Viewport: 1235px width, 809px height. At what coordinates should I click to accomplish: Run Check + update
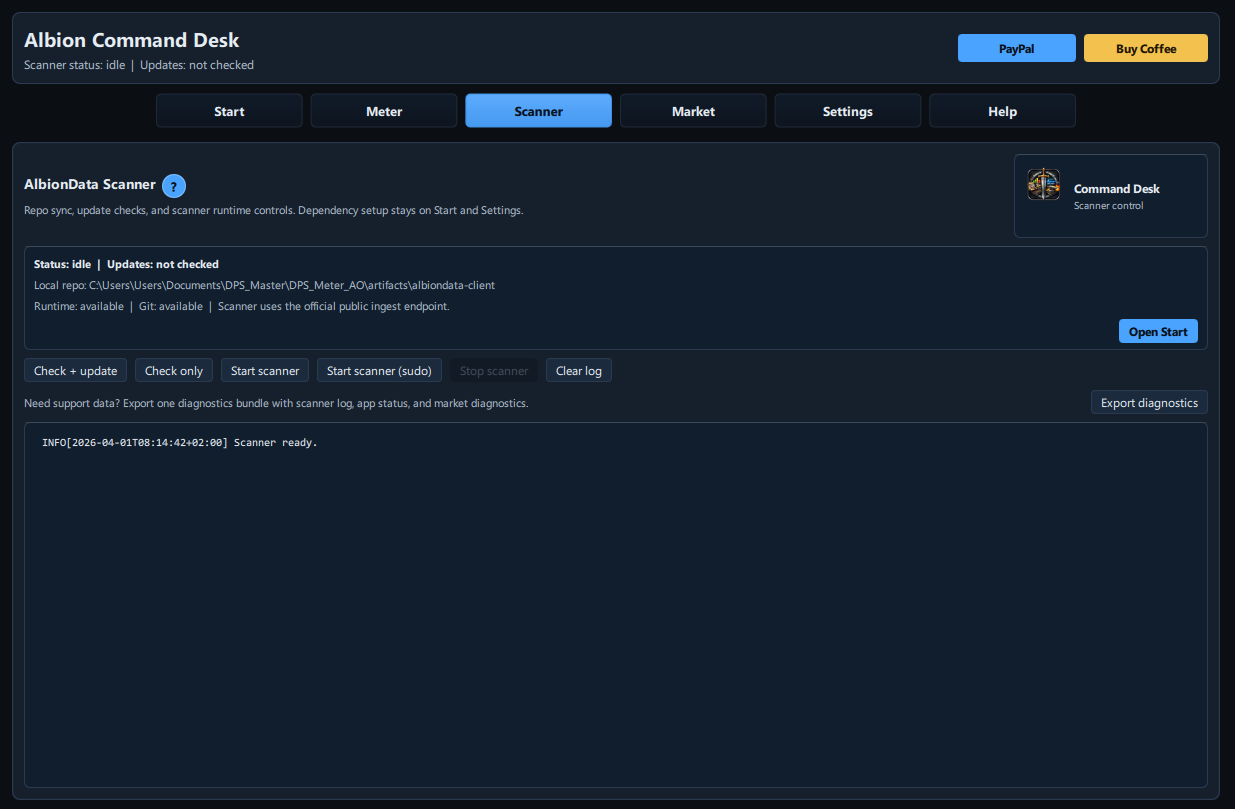tap(75, 370)
